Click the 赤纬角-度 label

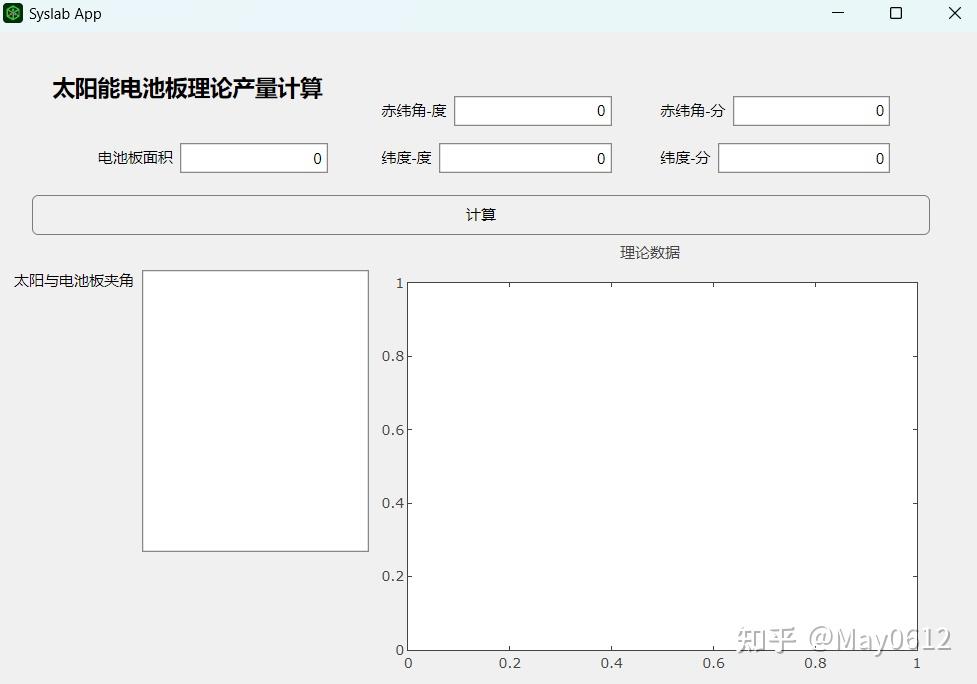(x=414, y=111)
